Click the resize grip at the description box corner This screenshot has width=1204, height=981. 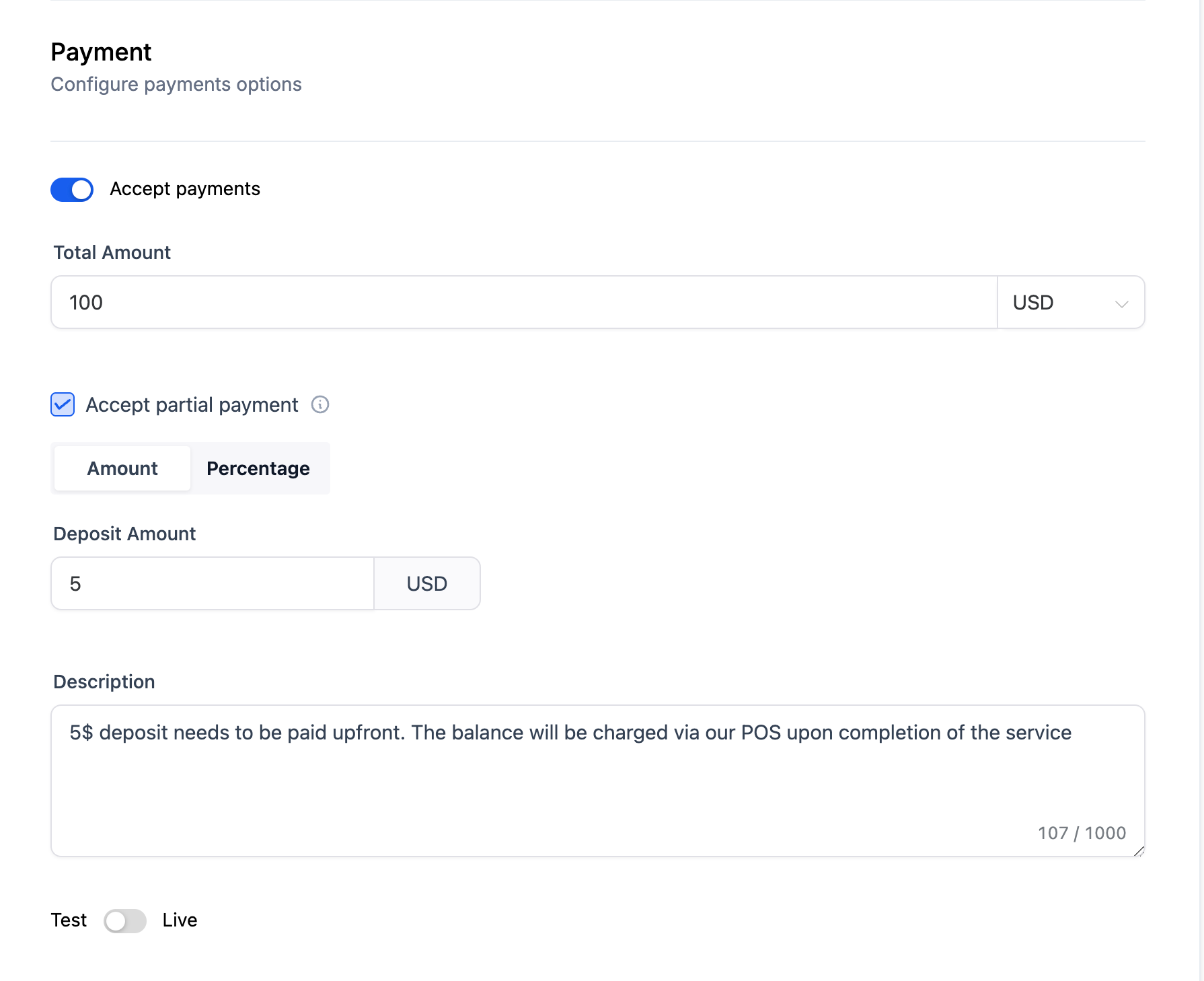1138,850
